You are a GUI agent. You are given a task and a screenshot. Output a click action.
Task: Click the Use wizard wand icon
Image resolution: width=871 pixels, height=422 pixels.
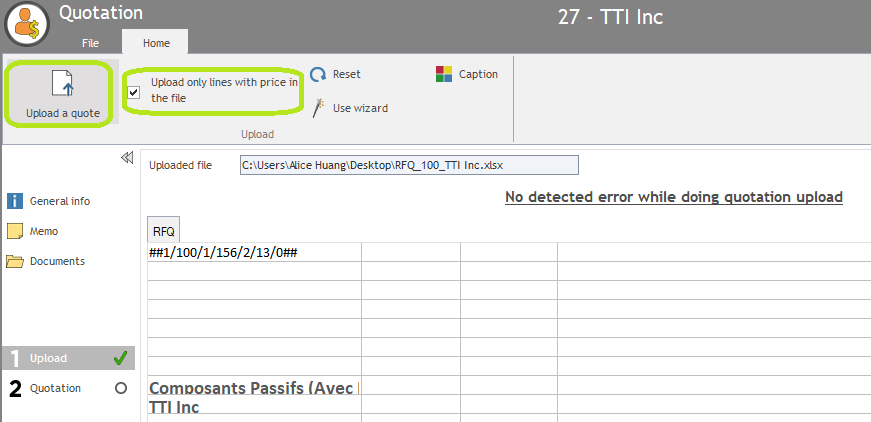pyautogui.click(x=318, y=107)
